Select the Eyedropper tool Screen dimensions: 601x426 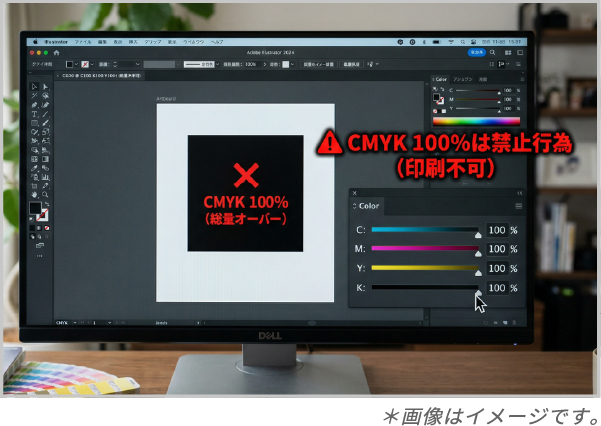[x=34, y=168]
